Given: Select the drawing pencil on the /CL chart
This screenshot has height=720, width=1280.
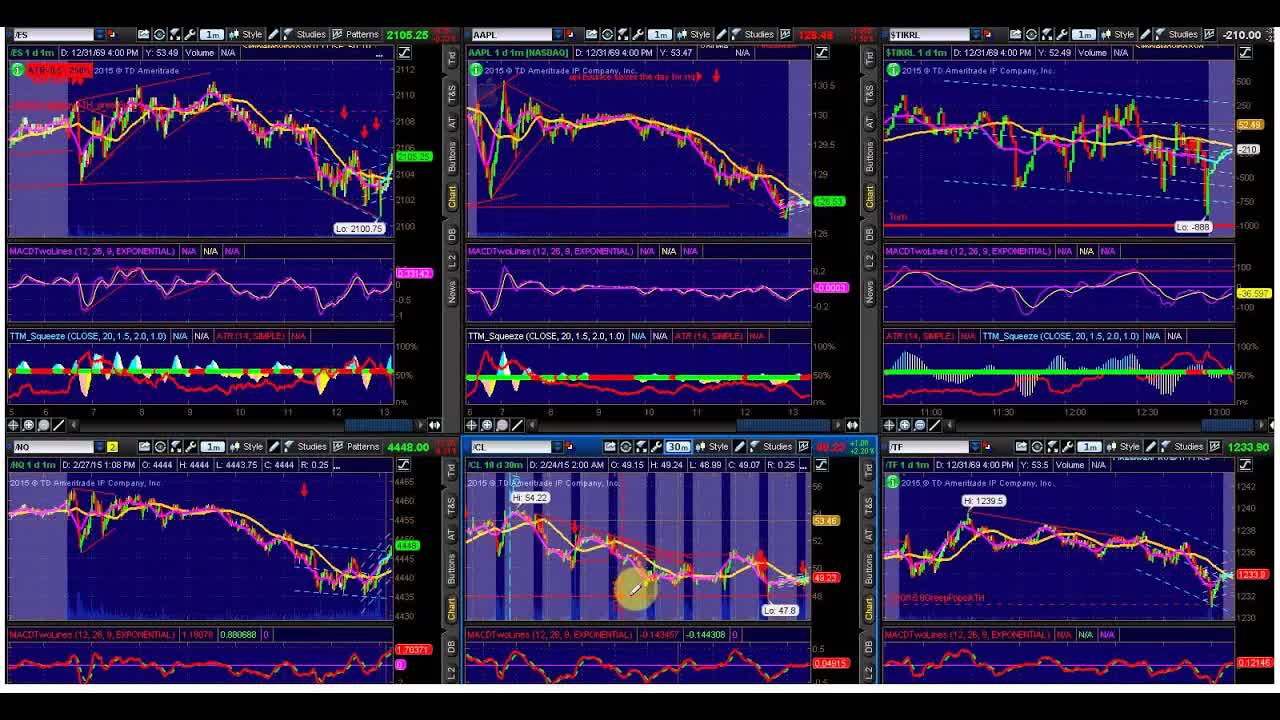Looking at the screenshot, I should [740, 447].
